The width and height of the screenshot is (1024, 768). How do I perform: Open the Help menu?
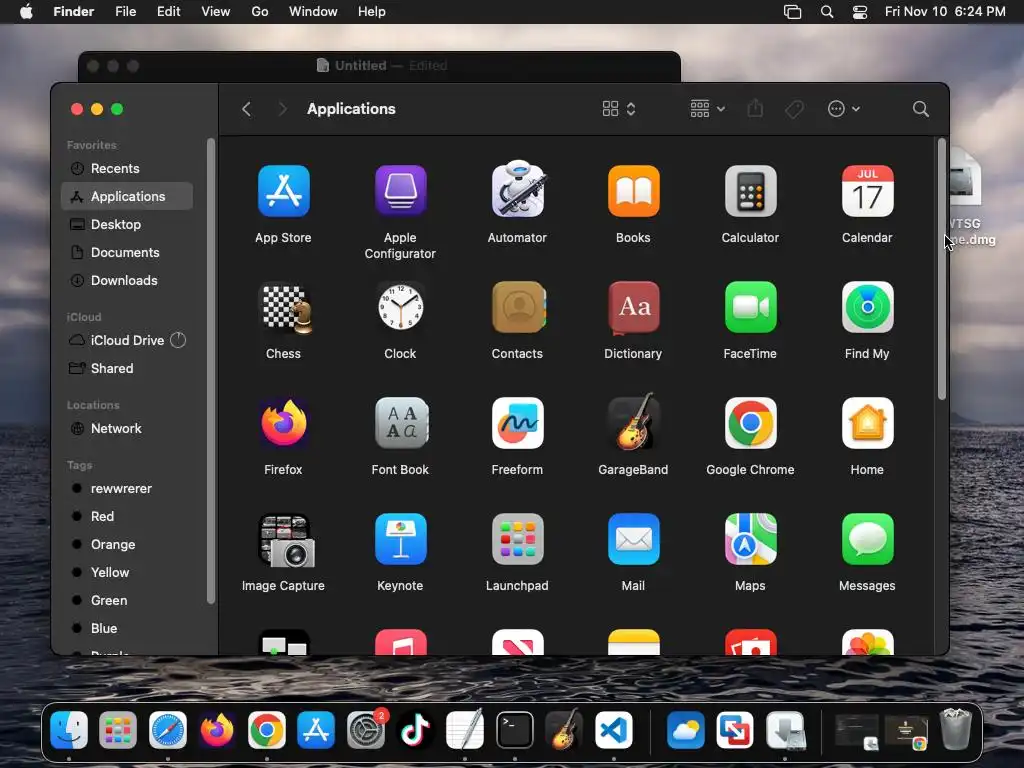[x=372, y=12]
